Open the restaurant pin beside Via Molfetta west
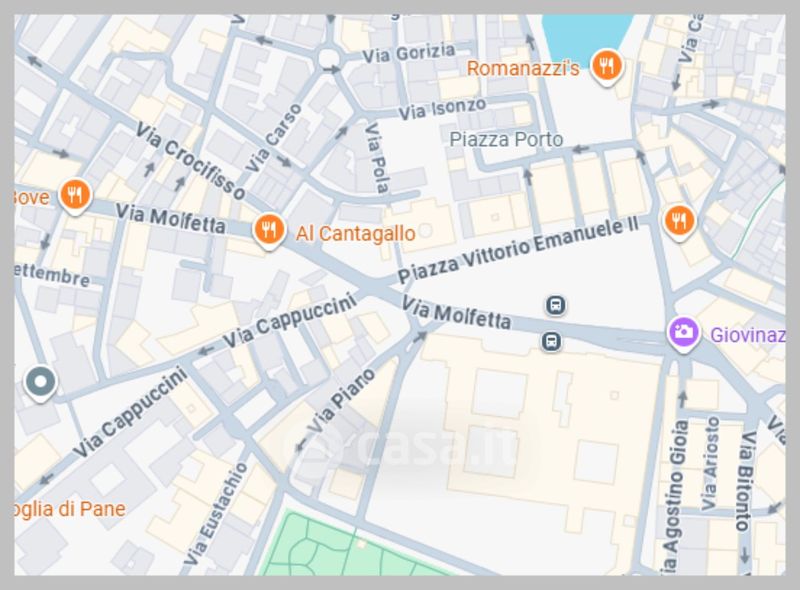The image size is (800, 590). (x=75, y=196)
